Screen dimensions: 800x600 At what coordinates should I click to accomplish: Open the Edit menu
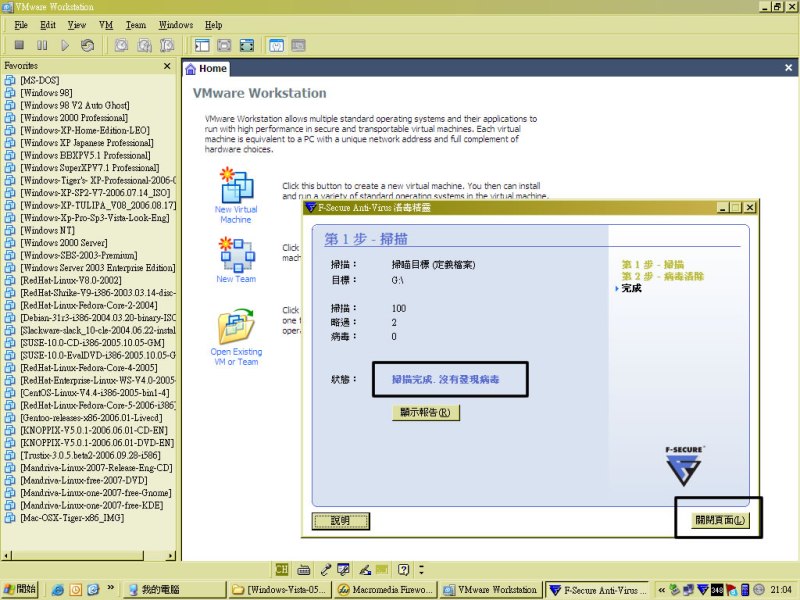click(48, 25)
